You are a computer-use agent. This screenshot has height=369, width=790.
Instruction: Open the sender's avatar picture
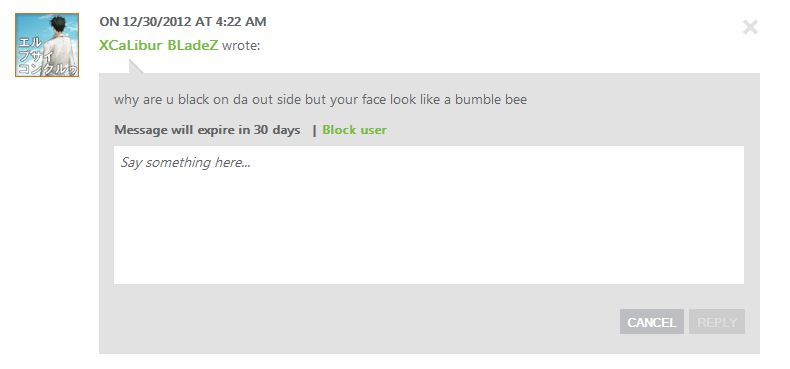[x=47, y=45]
